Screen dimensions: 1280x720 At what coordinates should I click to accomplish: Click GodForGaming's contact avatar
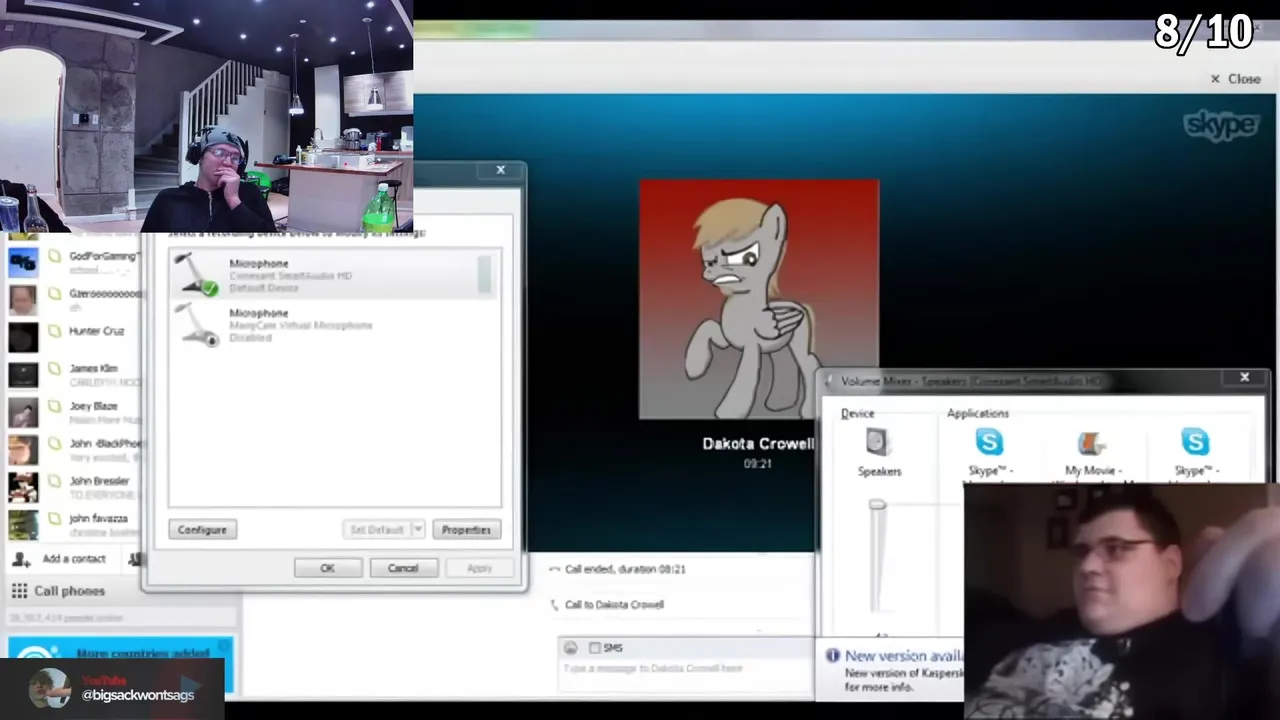(x=23, y=263)
